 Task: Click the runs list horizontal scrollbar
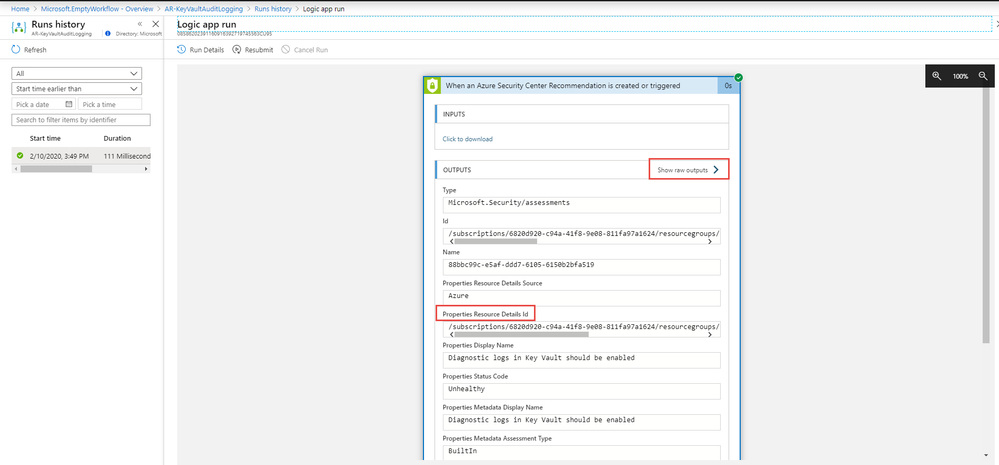(56, 169)
